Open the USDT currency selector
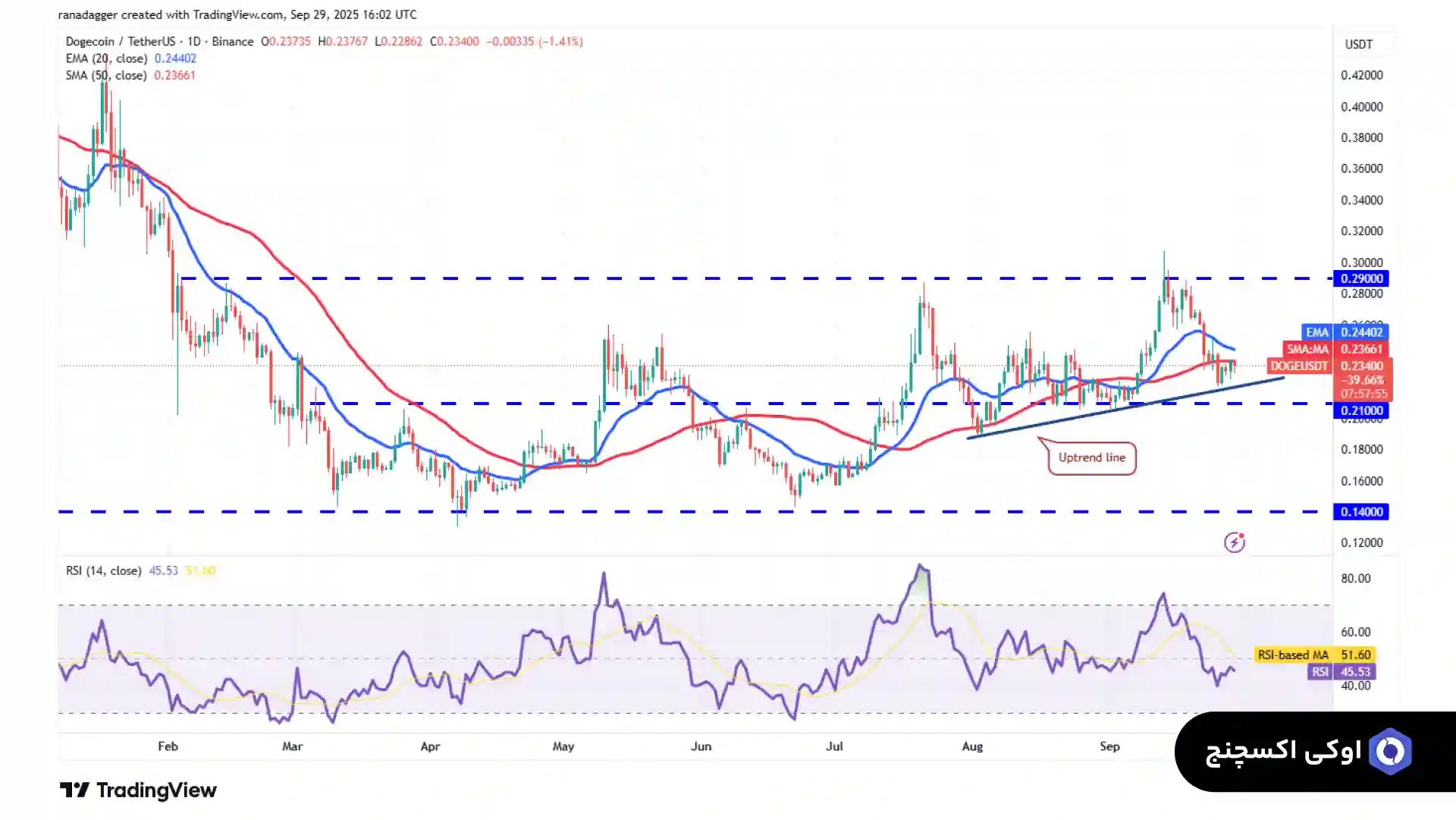Viewport: 1456px width, 820px height. (1359, 44)
